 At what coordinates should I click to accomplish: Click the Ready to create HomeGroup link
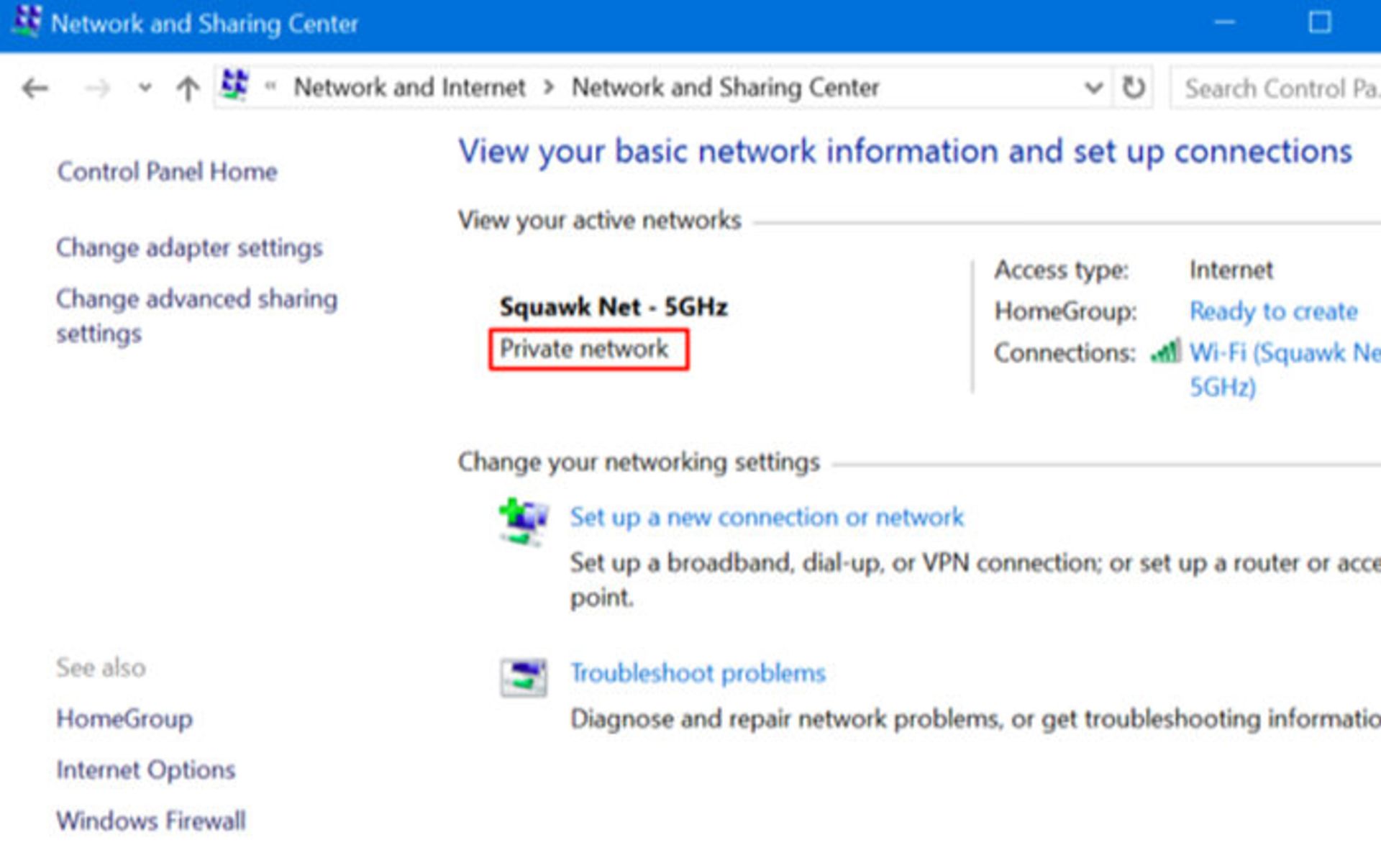pyautogui.click(x=1272, y=311)
